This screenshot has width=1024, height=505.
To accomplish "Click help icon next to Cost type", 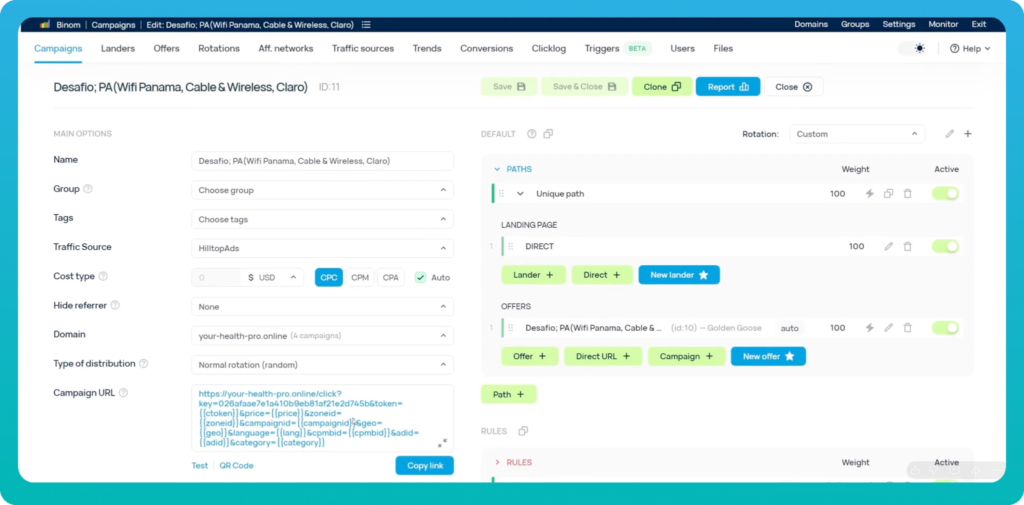I will pyautogui.click(x=103, y=276).
